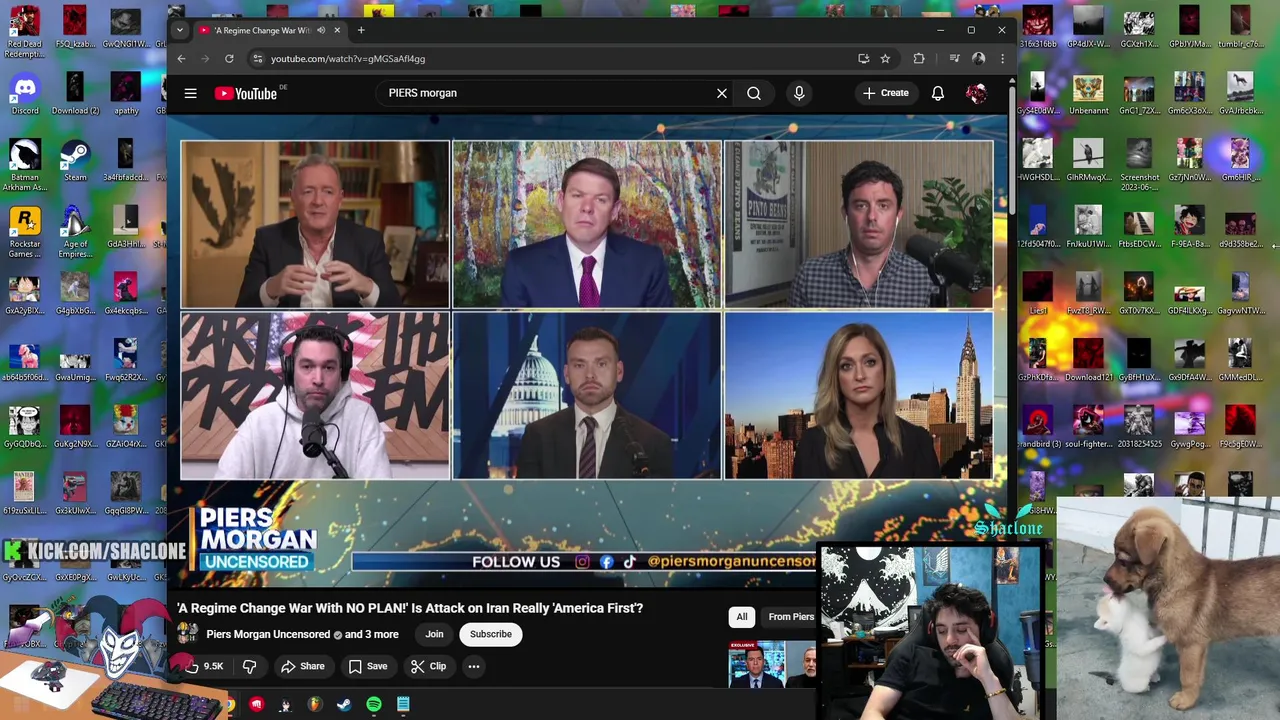Open FL Studio icon in the taskbar
The height and width of the screenshot is (720, 1280).
[x=315, y=705]
